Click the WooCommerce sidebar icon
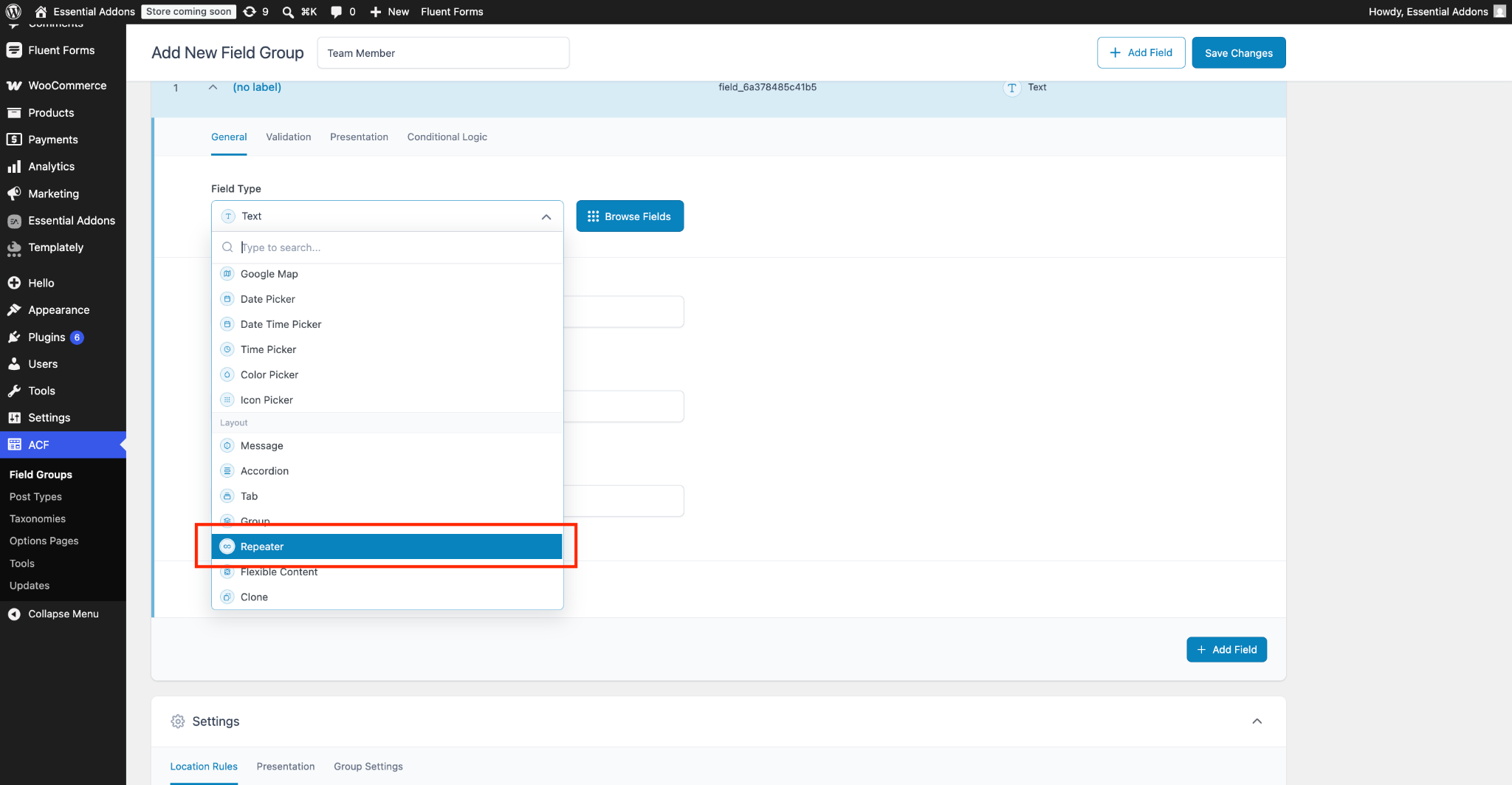This screenshot has width=1512, height=785. tap(14, 86)
